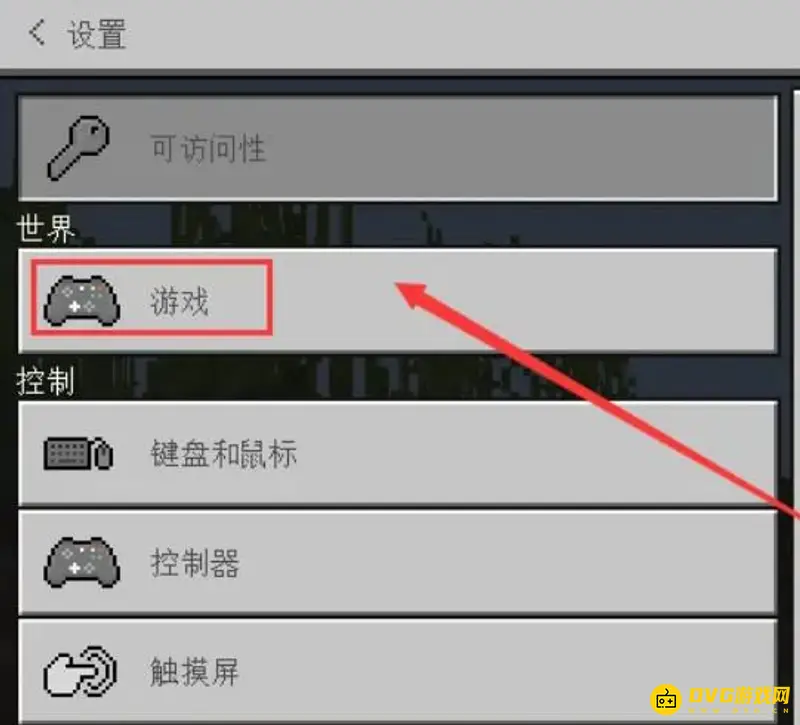Click the key icon for 可访问性
The image size is (800, 725).
click(78, 148)
